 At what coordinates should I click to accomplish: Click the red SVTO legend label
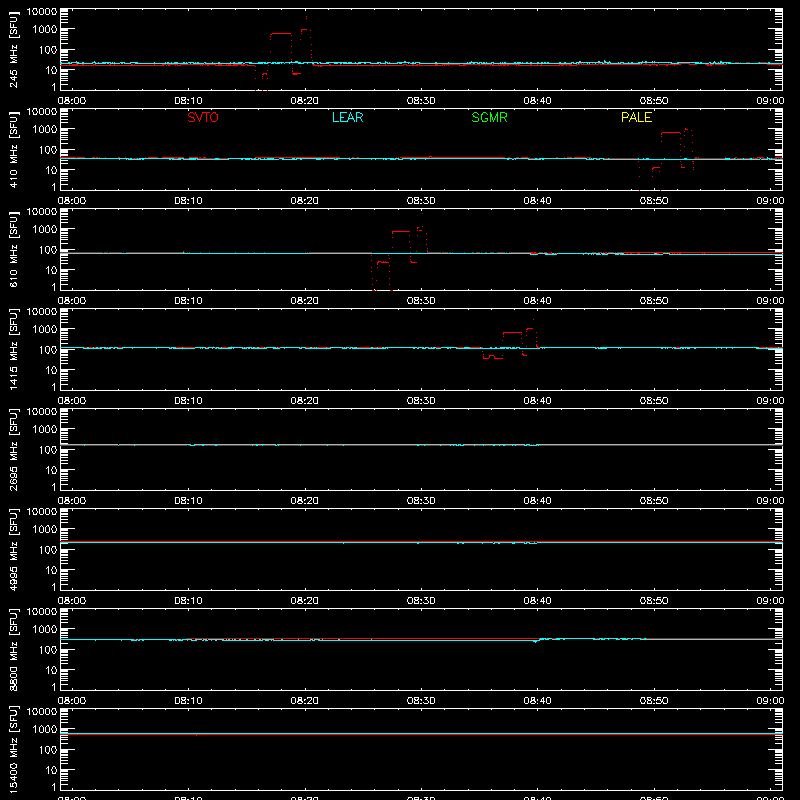[203, 117]
